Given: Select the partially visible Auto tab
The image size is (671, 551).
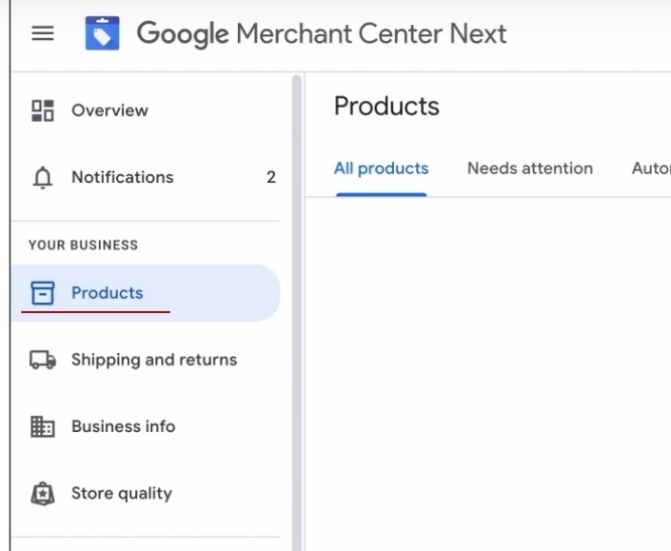Looking at the screenshot, I should click(650, 168).
